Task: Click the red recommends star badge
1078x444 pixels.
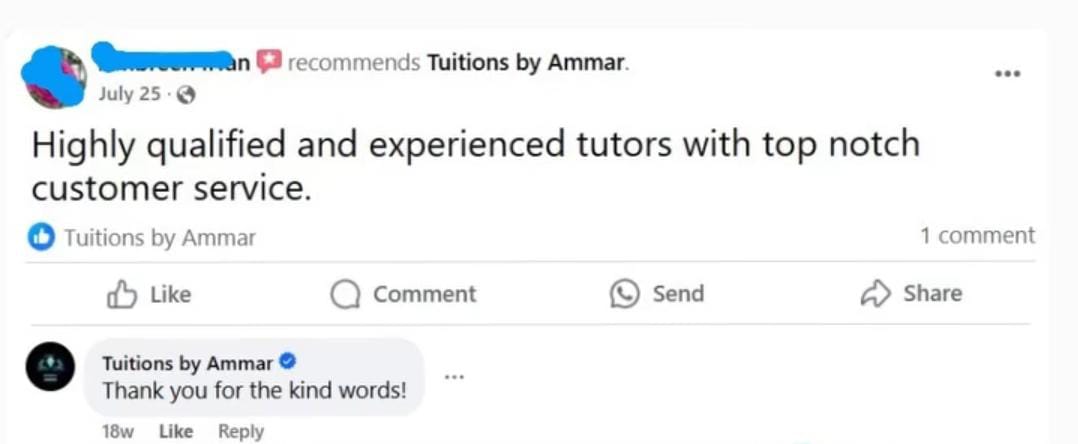Action: coord(268,62)
